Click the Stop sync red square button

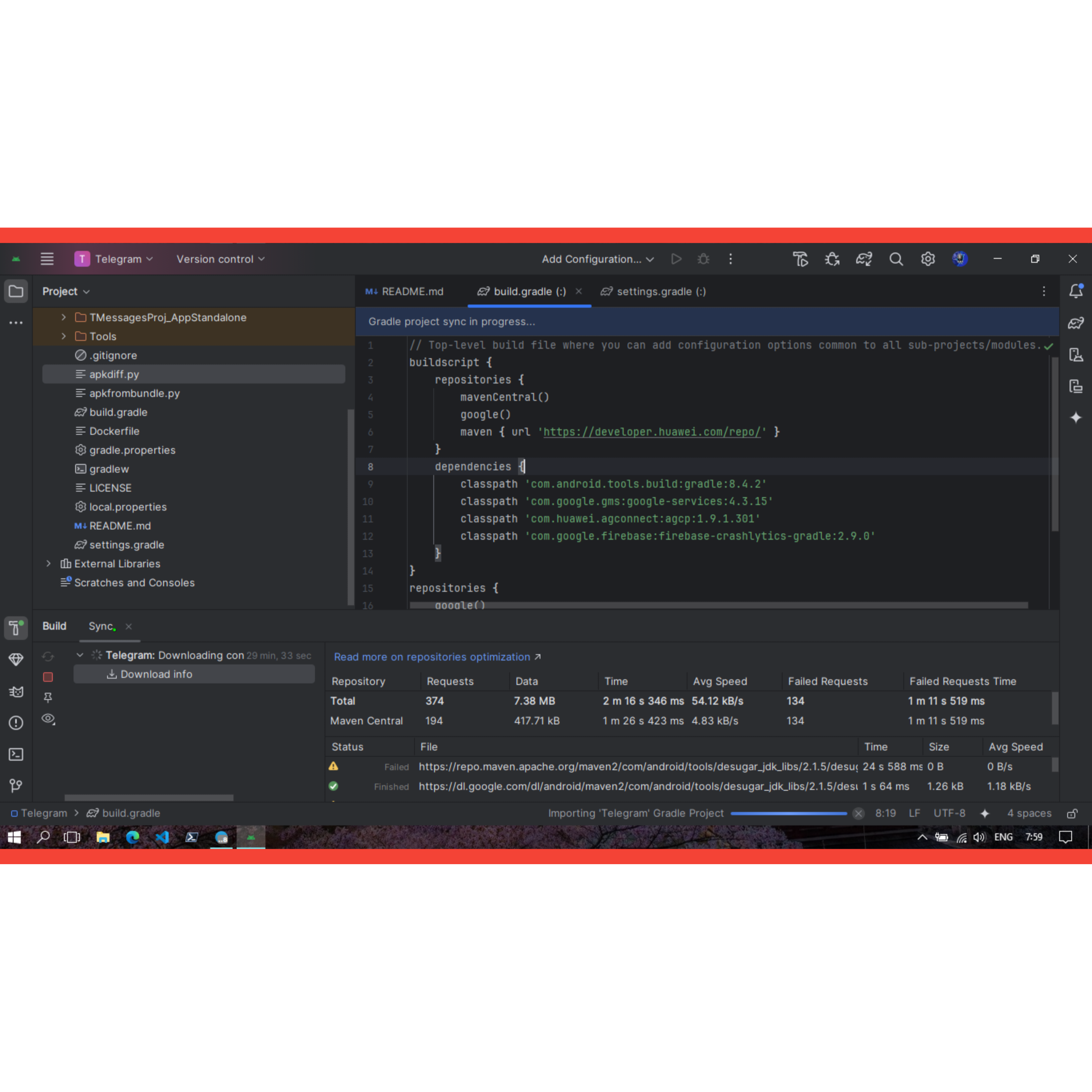pyautogui.click(x=48, y=677)
